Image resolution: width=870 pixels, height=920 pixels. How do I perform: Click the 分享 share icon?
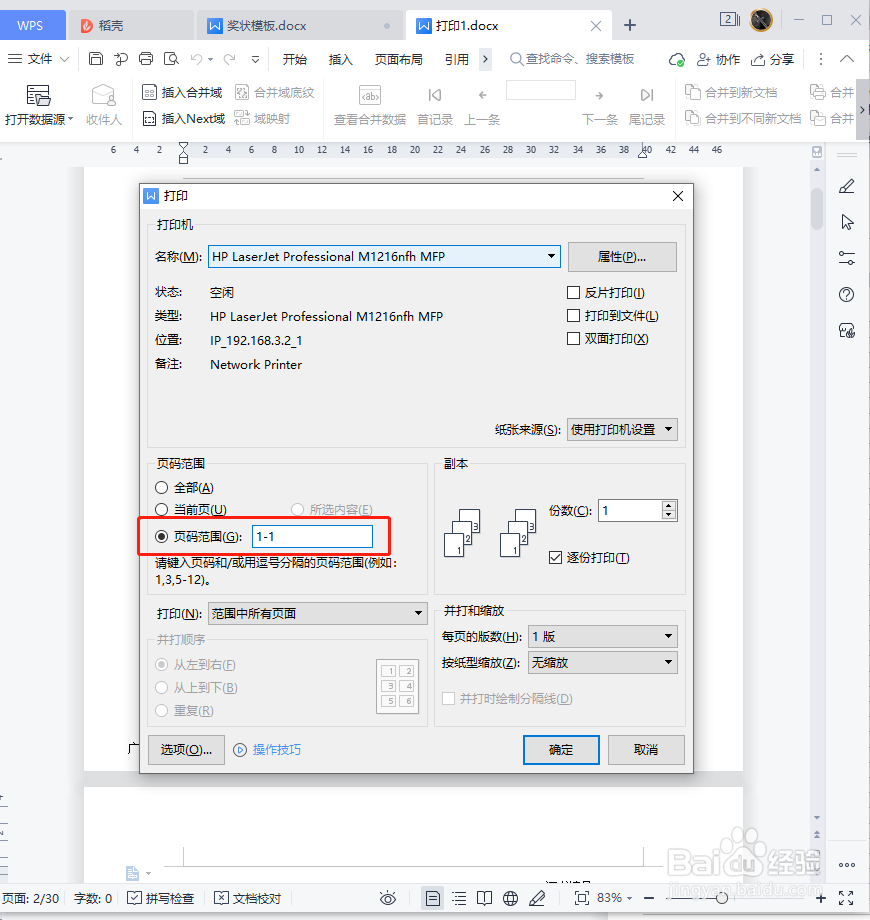click(x=773, y=59)
